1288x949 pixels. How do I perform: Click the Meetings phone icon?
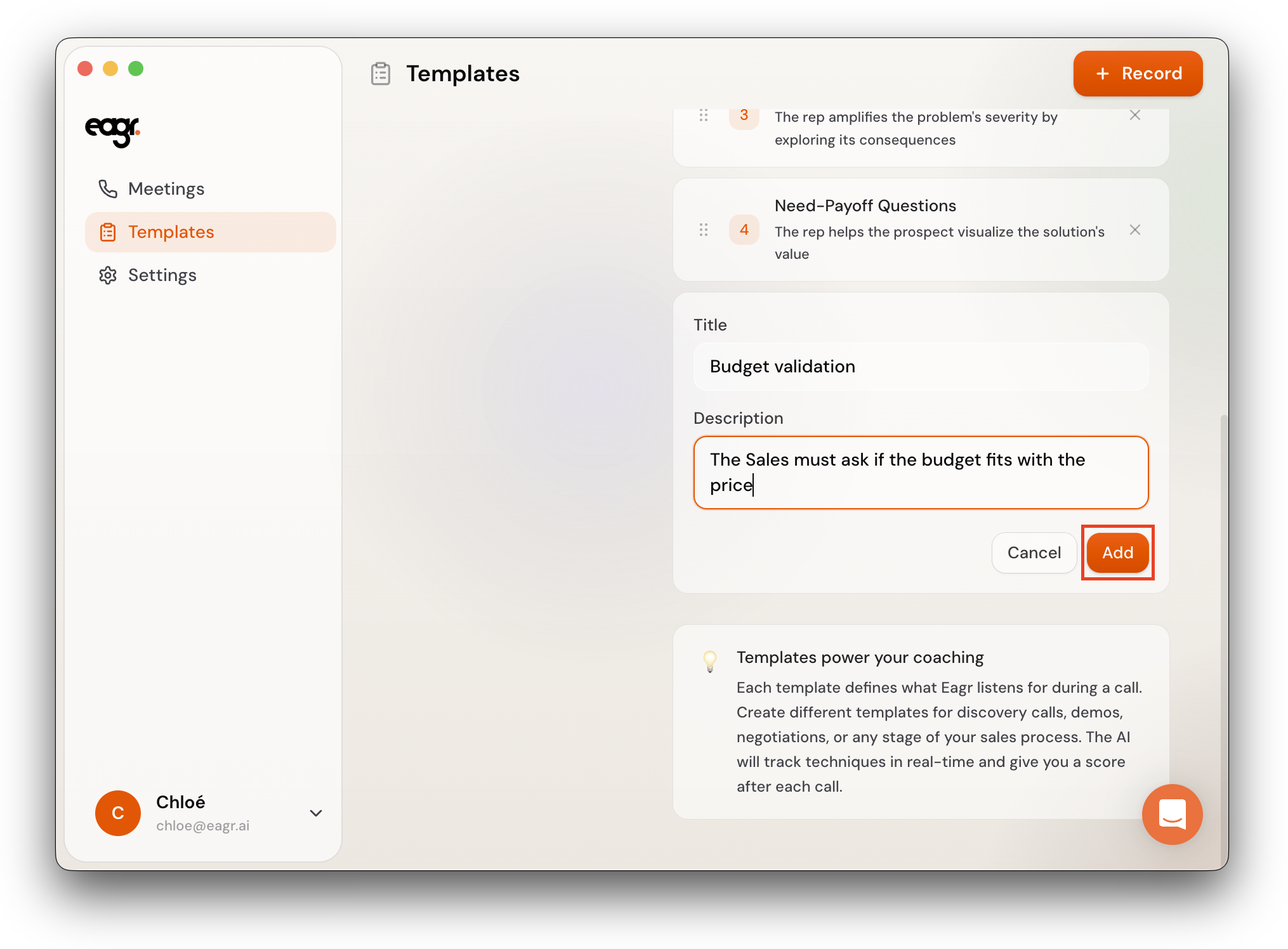click(x=107, y=188)
